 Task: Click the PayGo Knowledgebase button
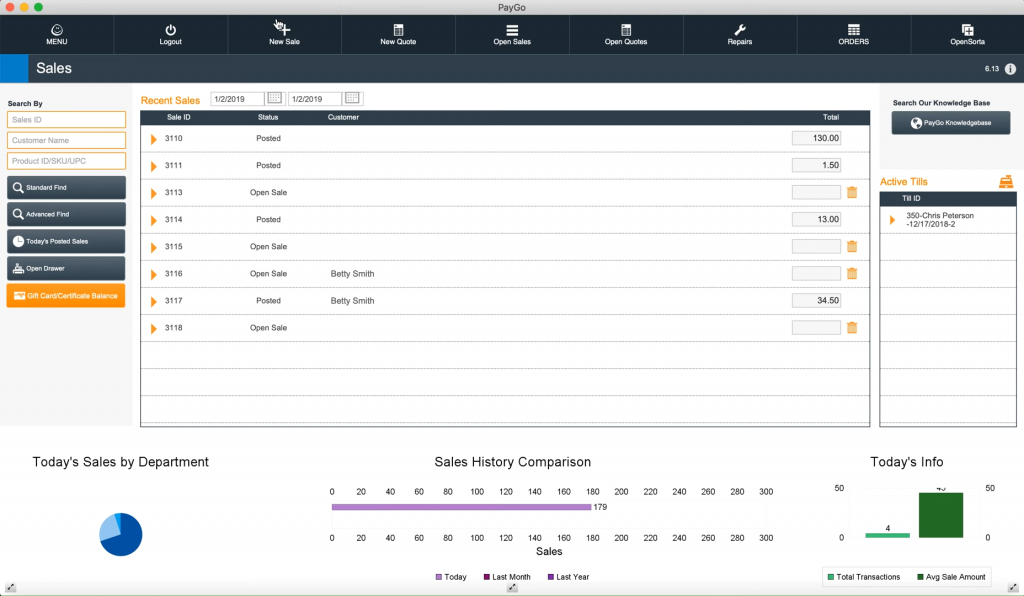coord(949,123)
